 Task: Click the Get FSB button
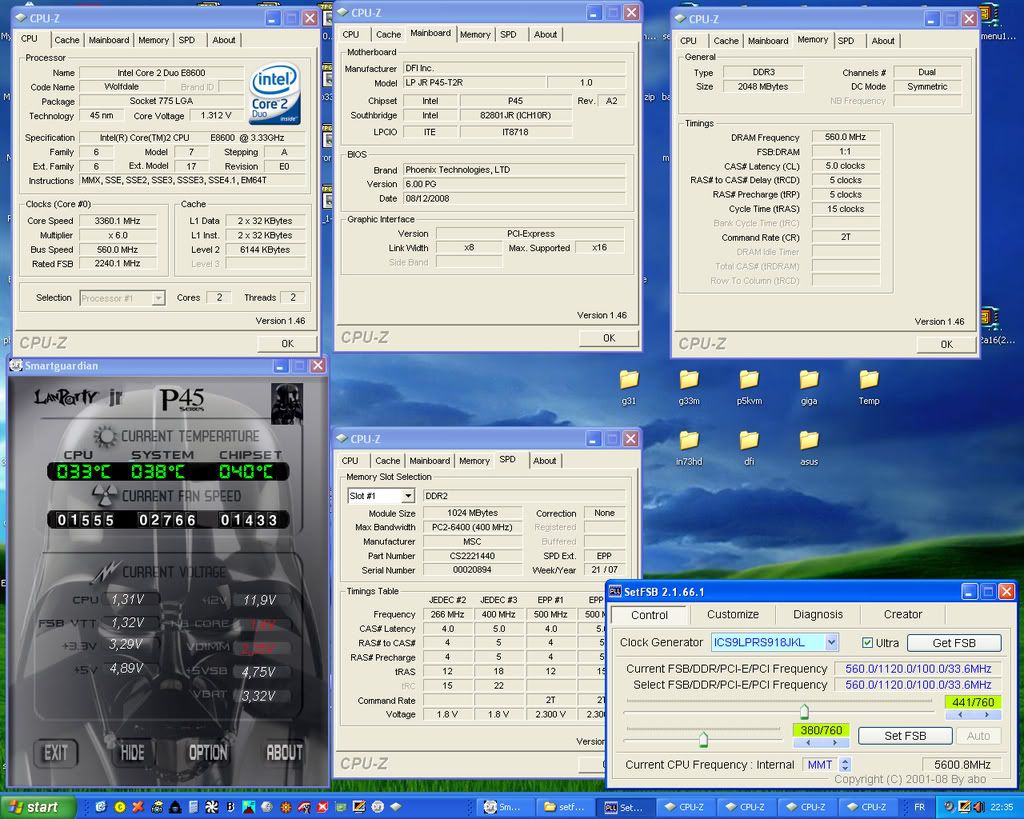953,642
